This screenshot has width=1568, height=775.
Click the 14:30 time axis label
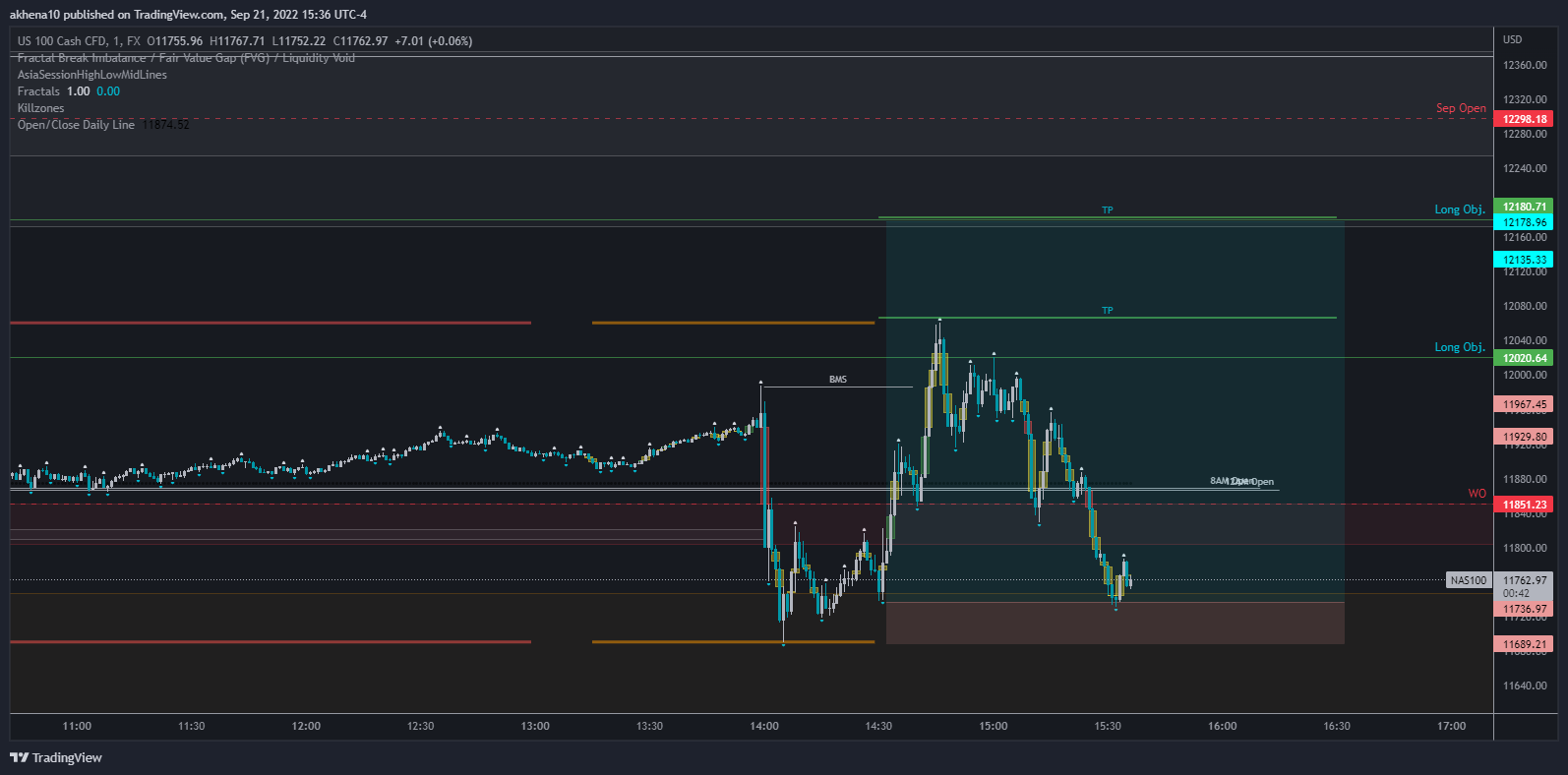(878, 726)
